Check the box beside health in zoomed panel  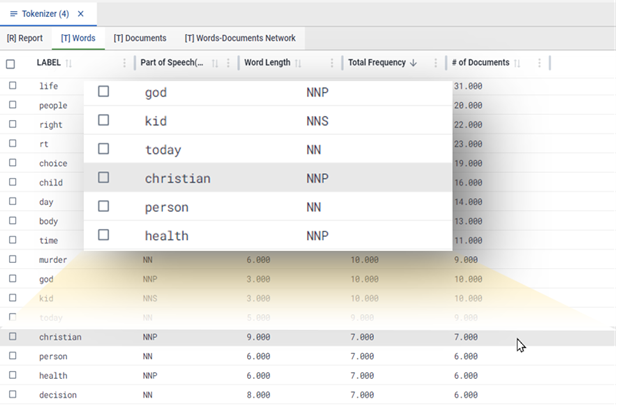(103, 235)
